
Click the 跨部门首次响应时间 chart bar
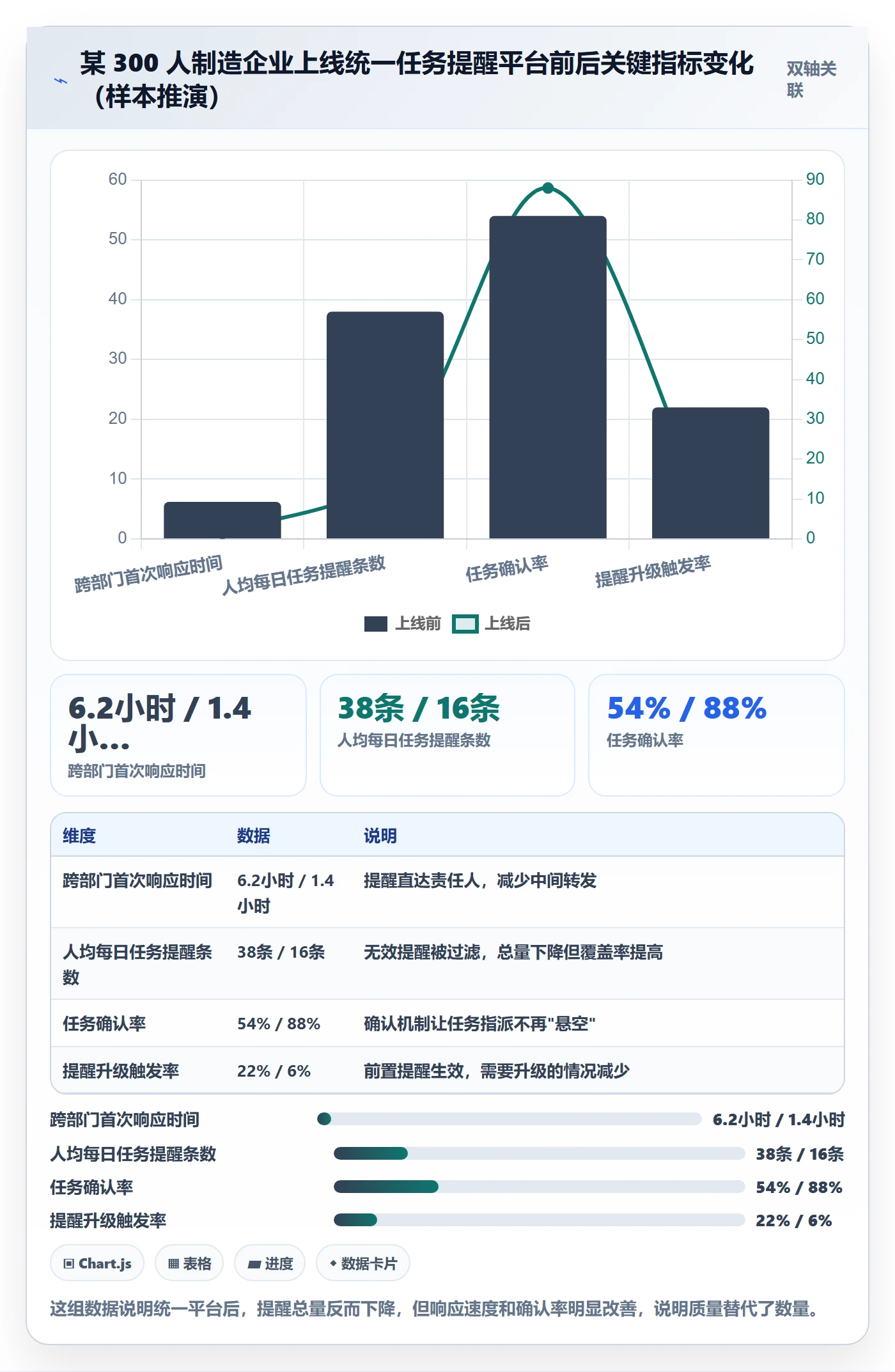[x=222, y=520]
